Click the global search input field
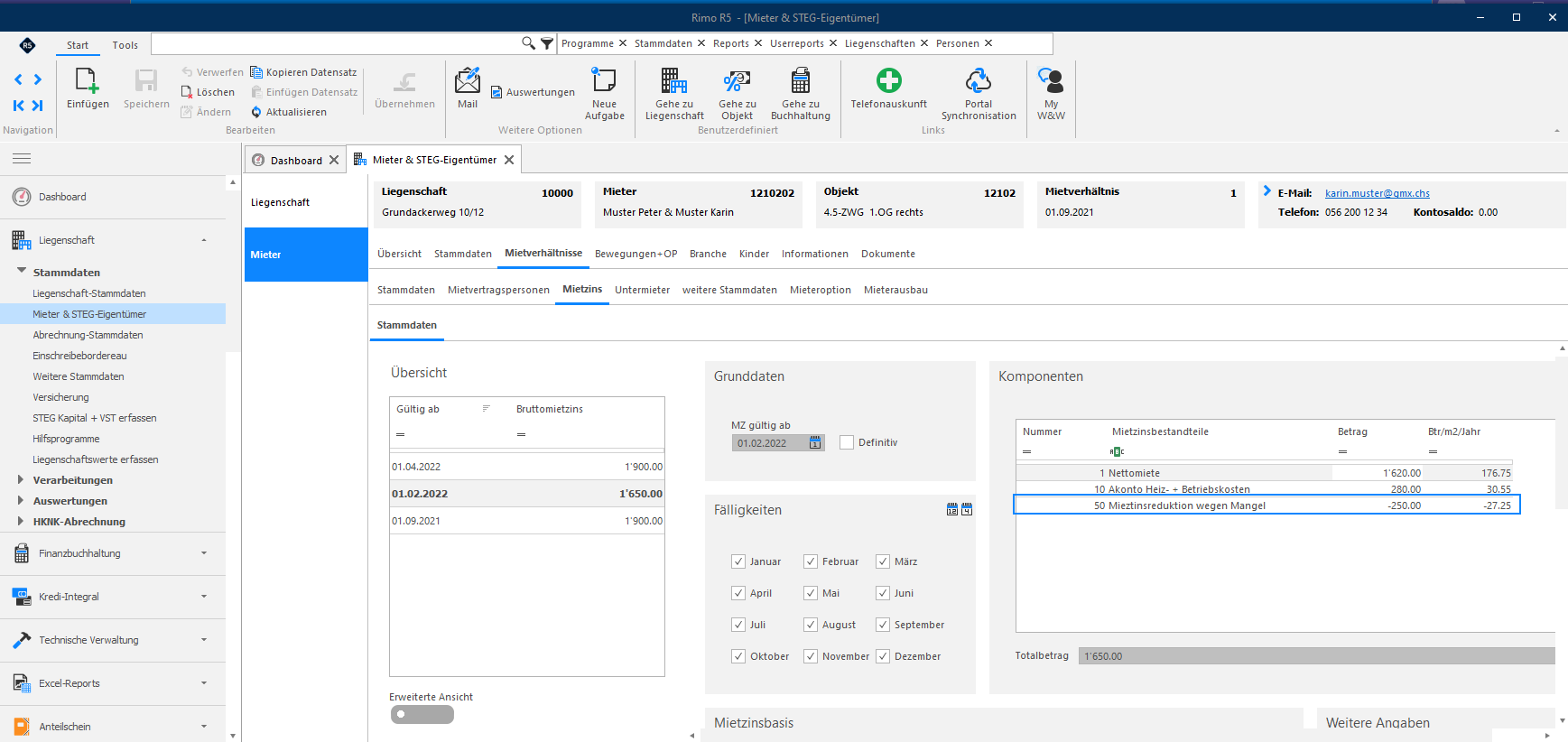The image size is (1568, 742). coord(336,43)
